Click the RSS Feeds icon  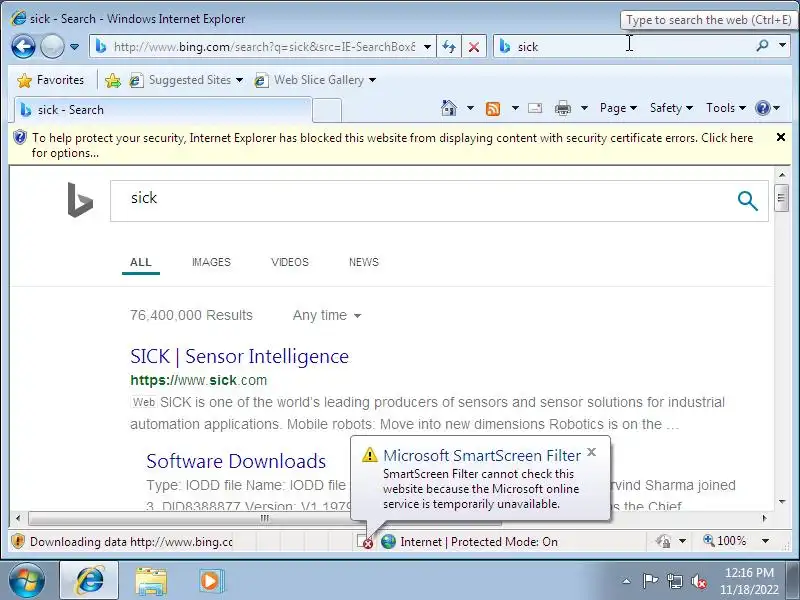point(493,108)
